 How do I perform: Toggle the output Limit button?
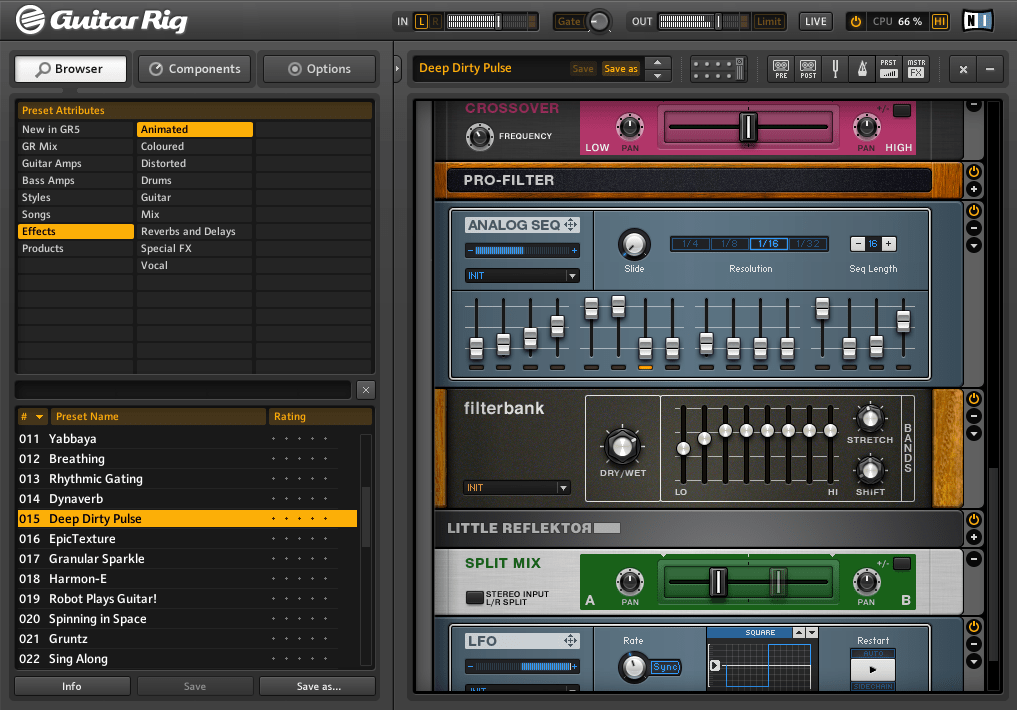769,21
